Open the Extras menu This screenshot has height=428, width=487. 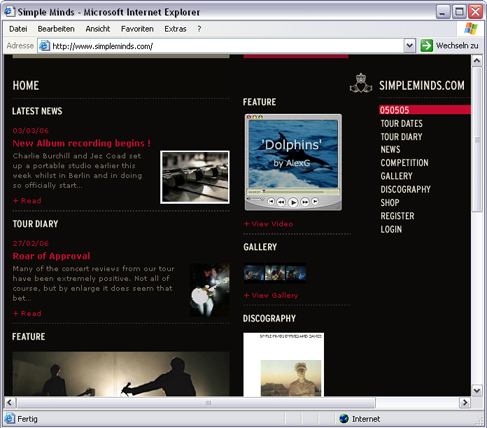click(x=175, y=29)
